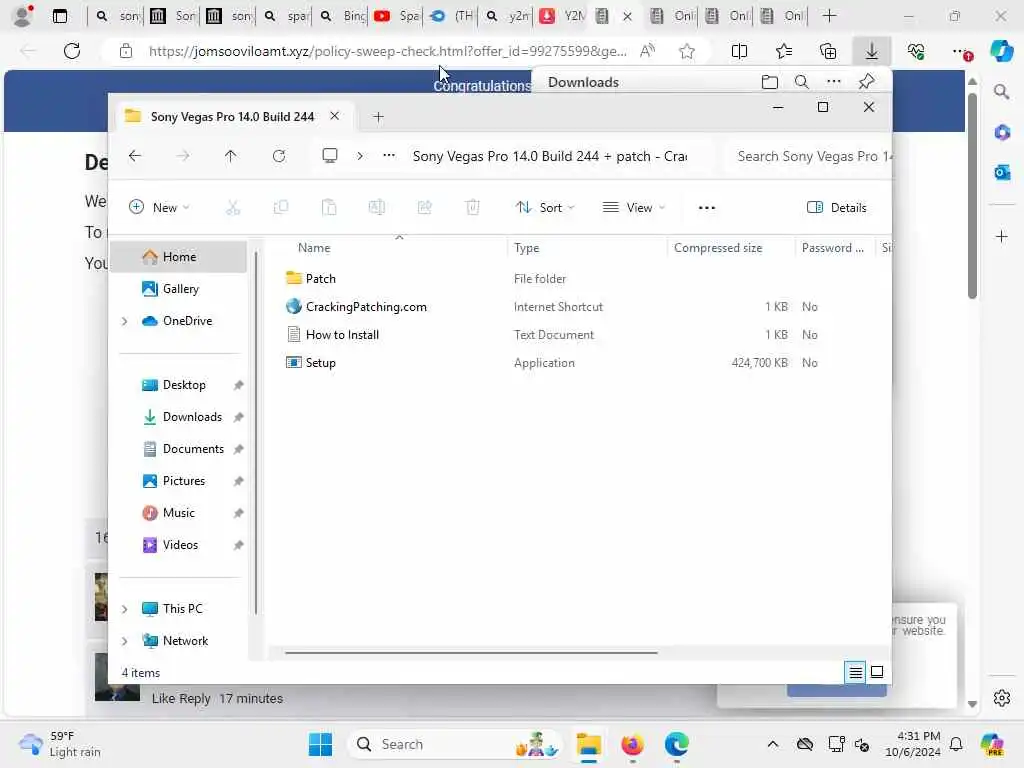Go back in File Explorer
1024x768 pixels.
[x=135, y=155]
